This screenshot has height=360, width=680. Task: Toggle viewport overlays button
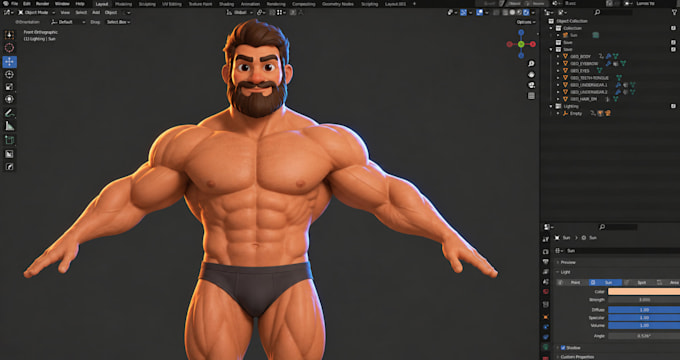[x=480, y=13]
